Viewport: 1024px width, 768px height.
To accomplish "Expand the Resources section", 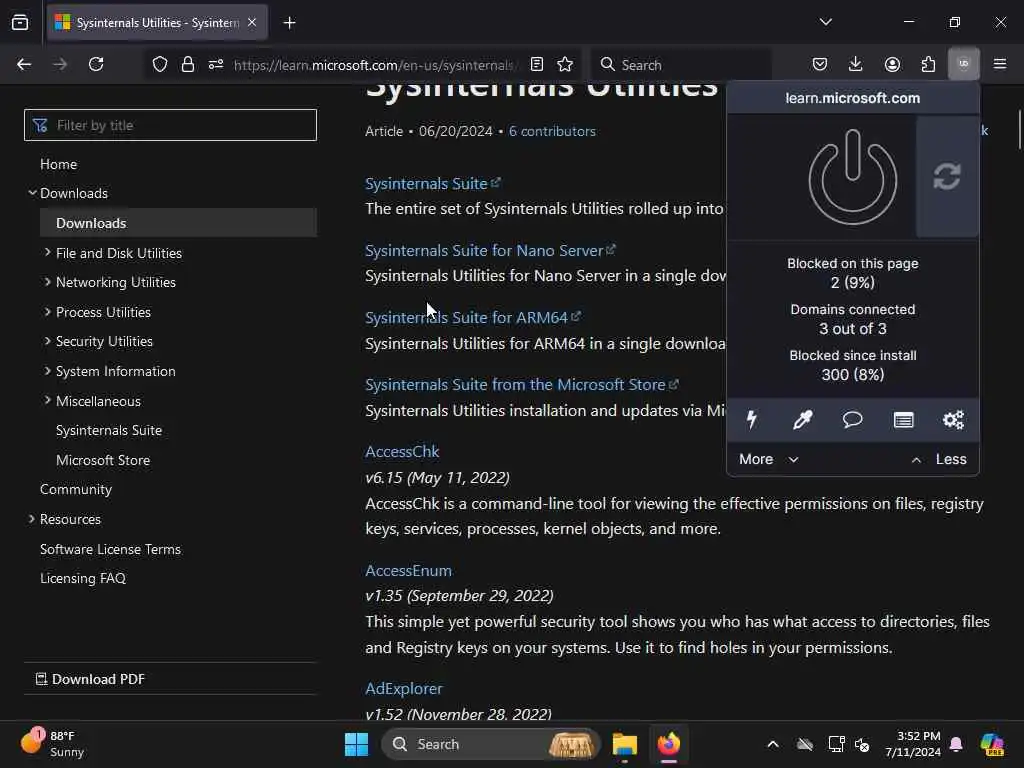I will 31,519.
